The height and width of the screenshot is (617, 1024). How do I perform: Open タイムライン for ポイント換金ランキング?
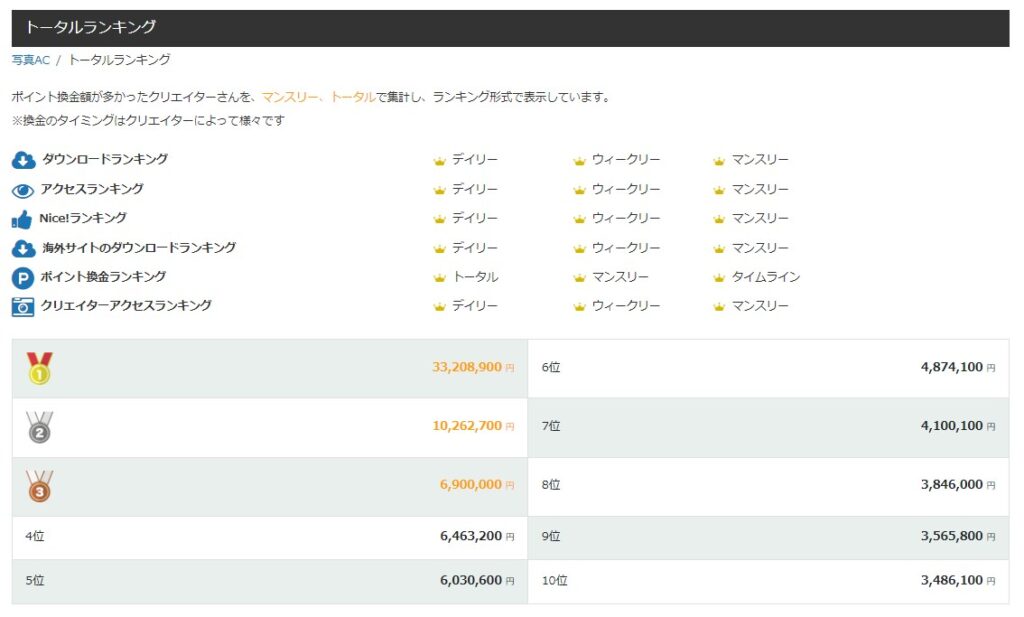765,277
